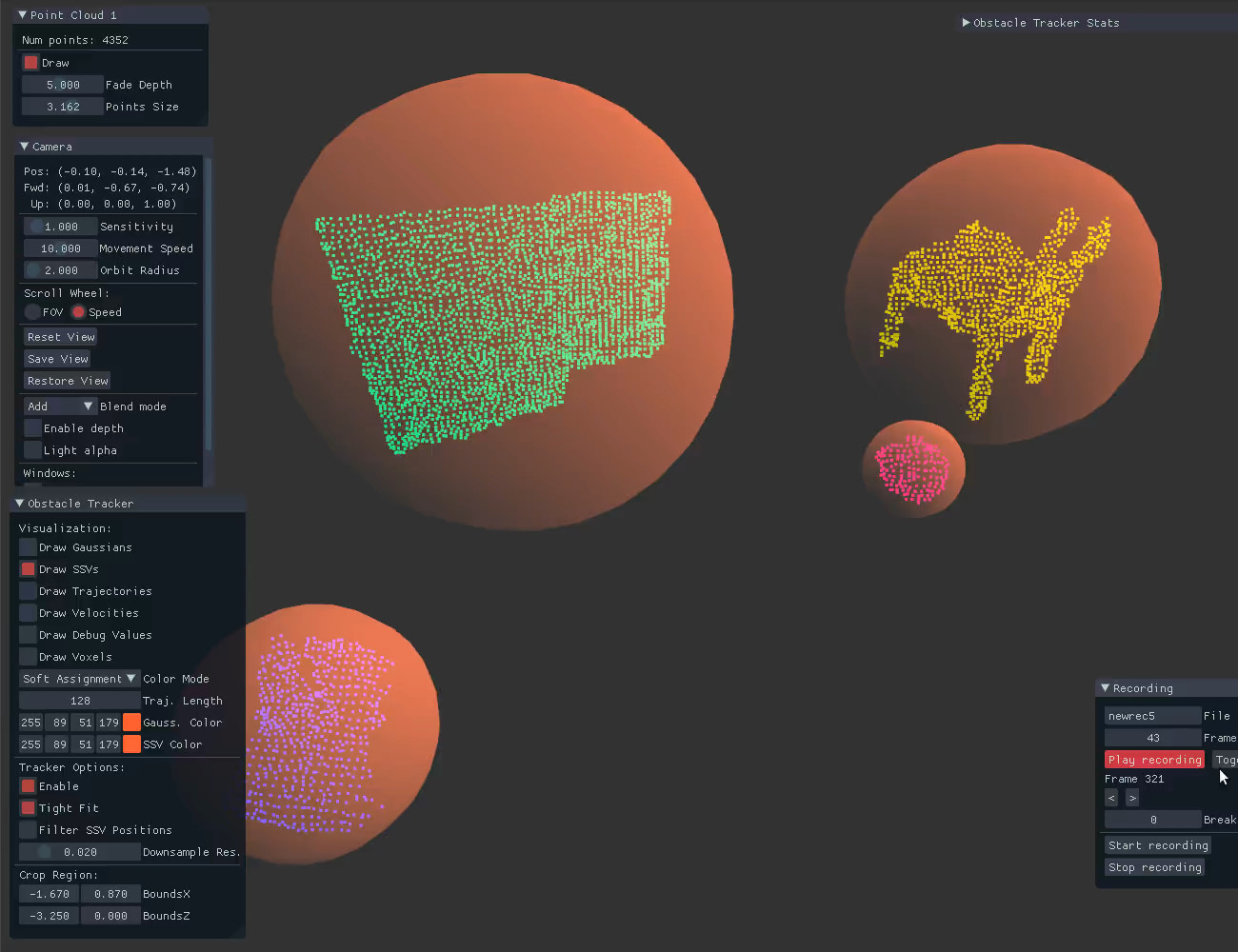Click the Reset View button
This screenshot has width=1238, height=952.
tap(59, 336)
